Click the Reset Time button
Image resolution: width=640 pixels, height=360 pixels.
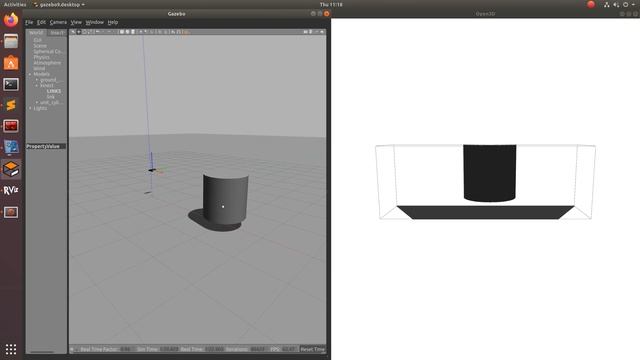[x=312, y=349]
